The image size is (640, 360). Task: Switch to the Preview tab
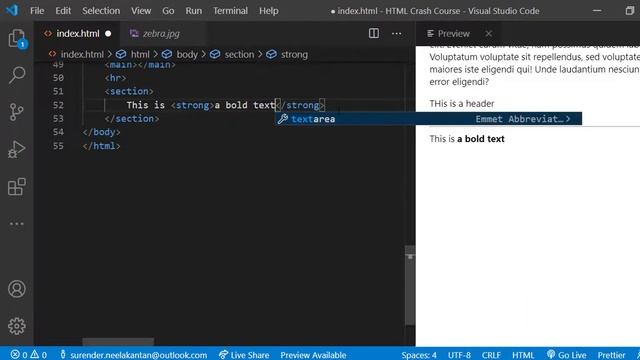click(x=453, y=33)
